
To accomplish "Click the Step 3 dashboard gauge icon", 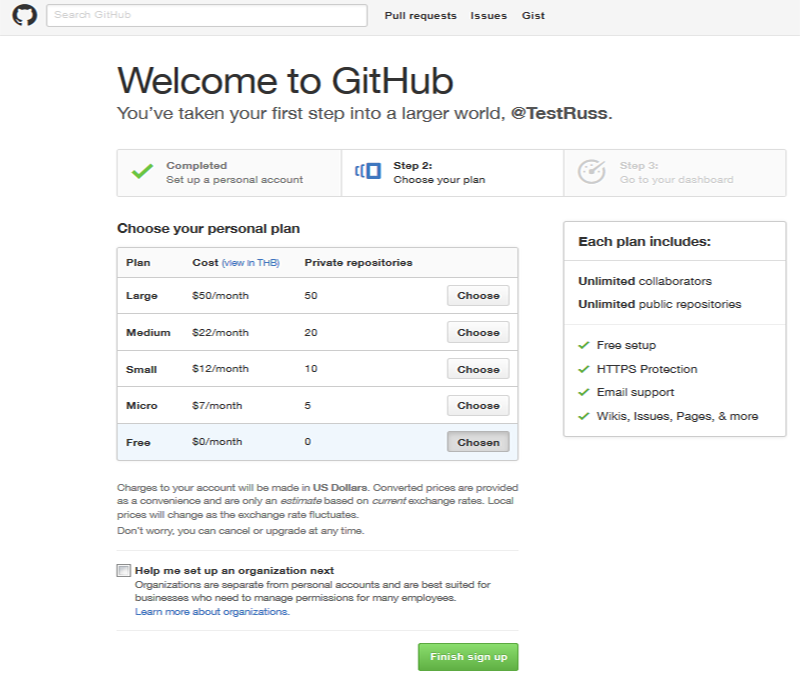I will (591, 172).
